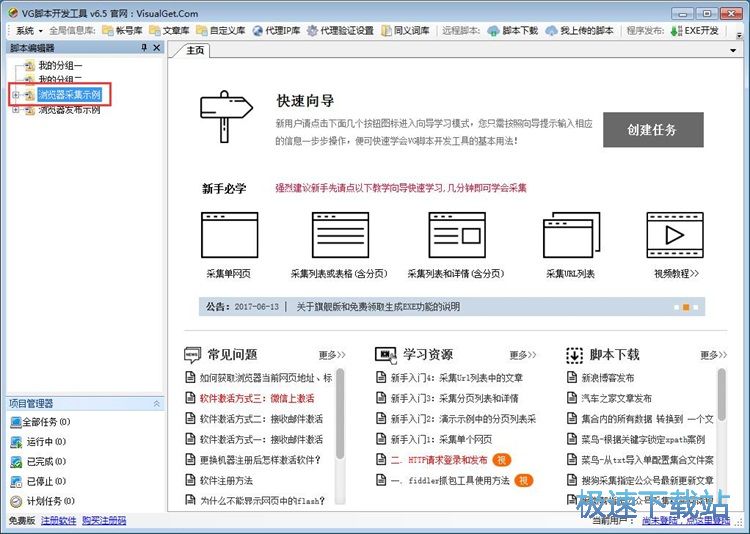Open script 菜鸟-根据关键字锁定xpath案例
Viewport: 750px width, 534px height.
pos(643,439)
